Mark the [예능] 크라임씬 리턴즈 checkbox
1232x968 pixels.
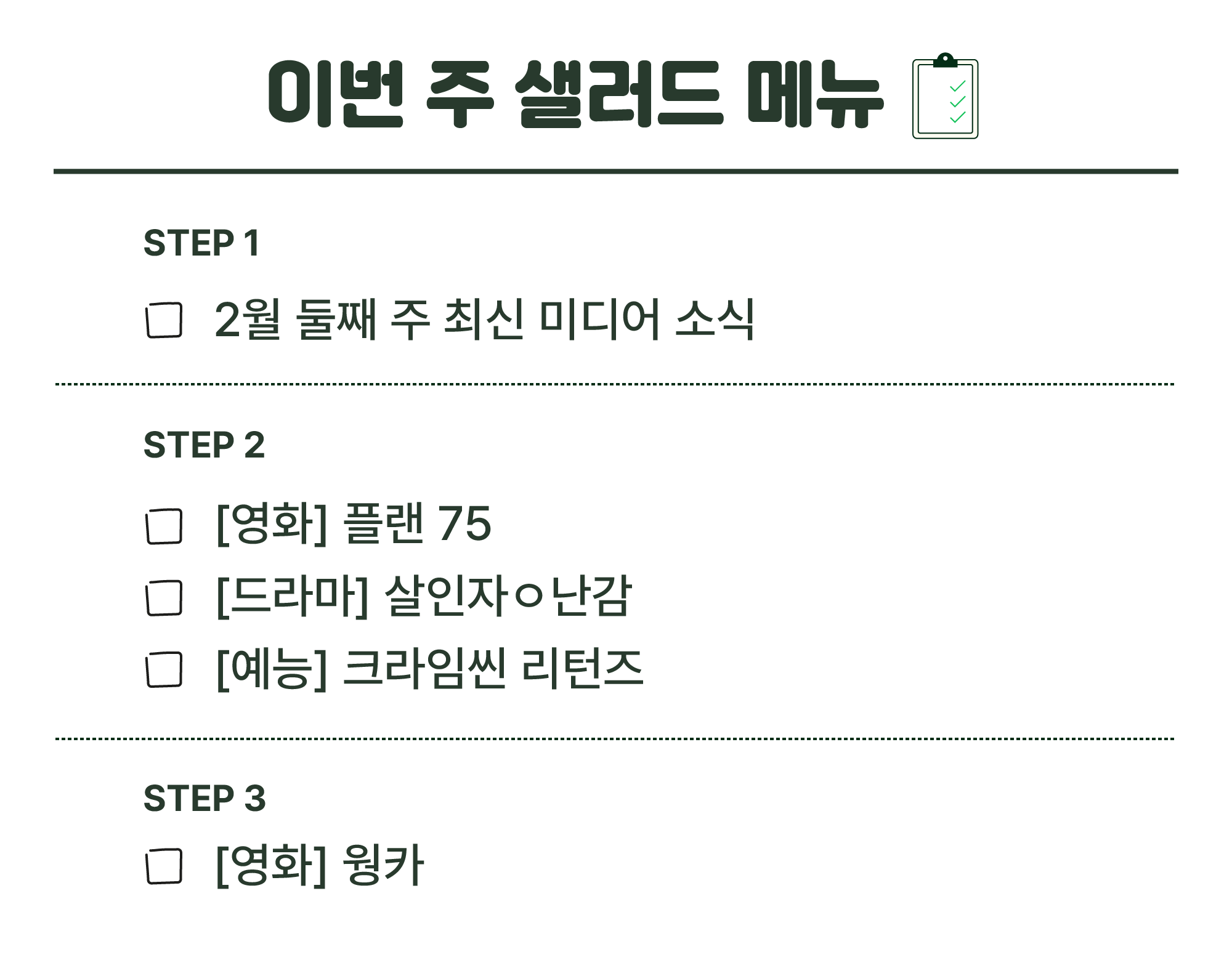(x=164, y=669)
